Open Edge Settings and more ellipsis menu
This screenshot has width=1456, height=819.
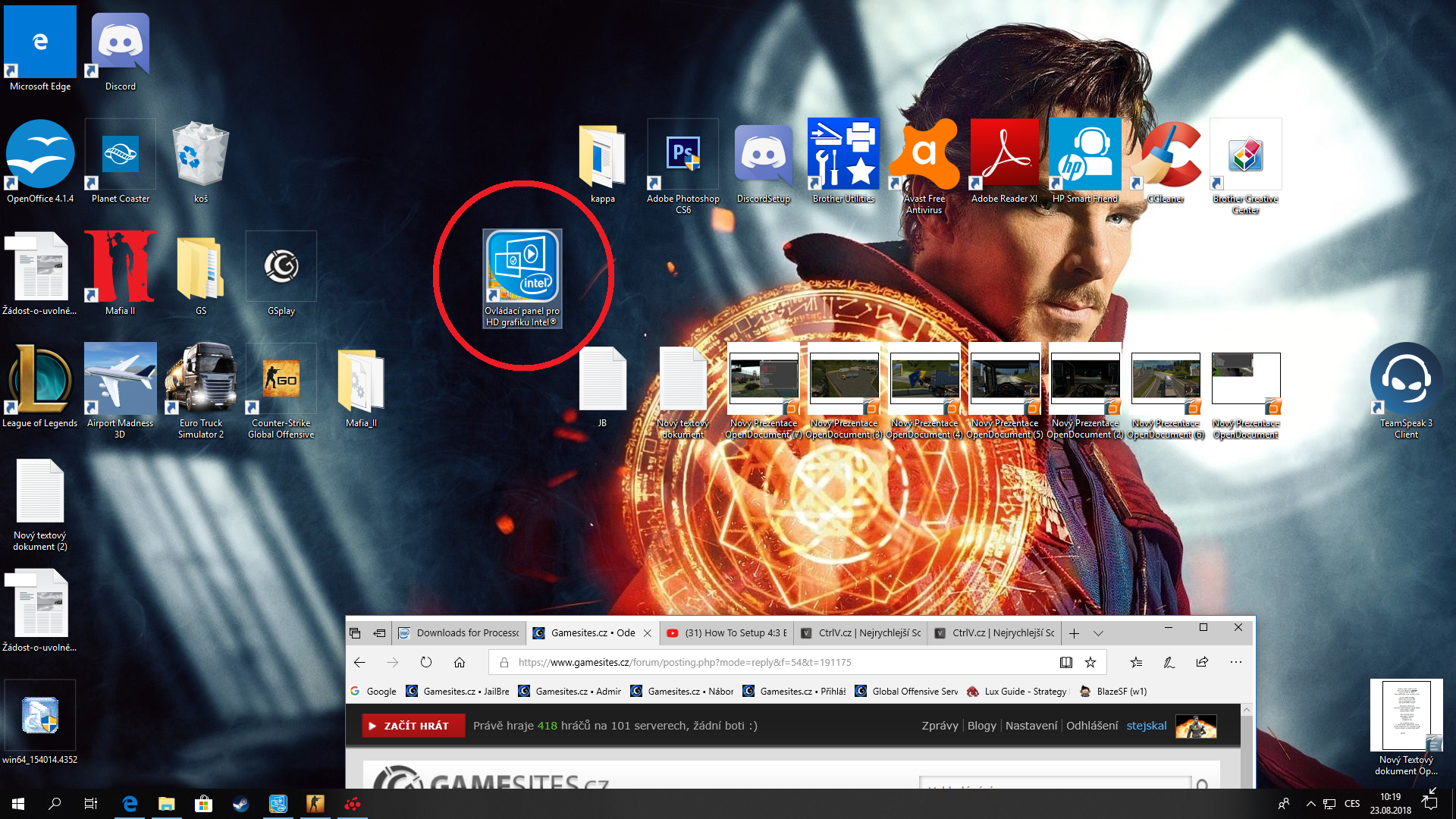(1236, 662)
